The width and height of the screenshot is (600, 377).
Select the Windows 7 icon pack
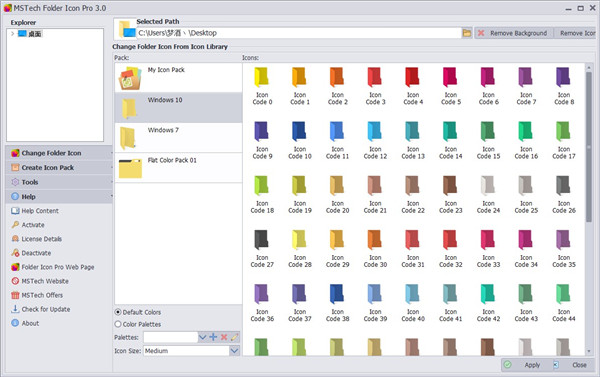point(178,138)
